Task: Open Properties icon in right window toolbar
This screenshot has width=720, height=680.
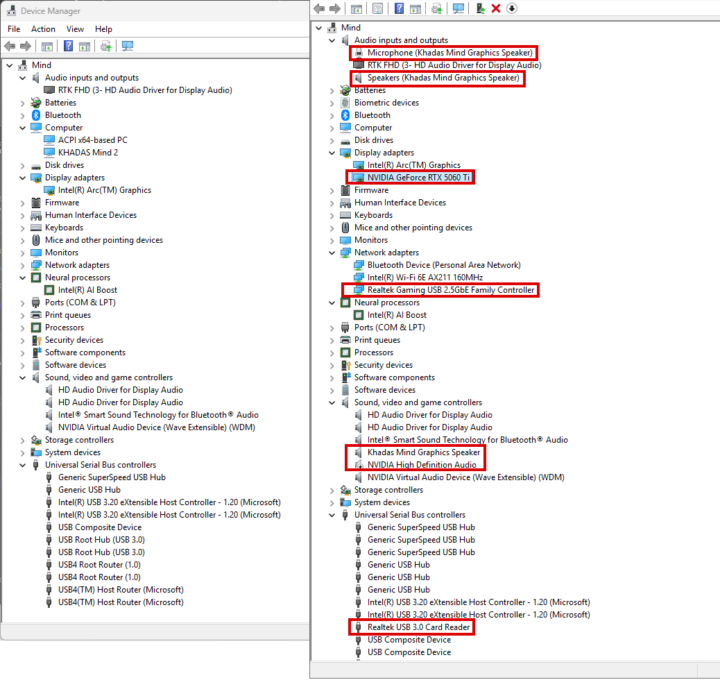Action: point(378,8)
